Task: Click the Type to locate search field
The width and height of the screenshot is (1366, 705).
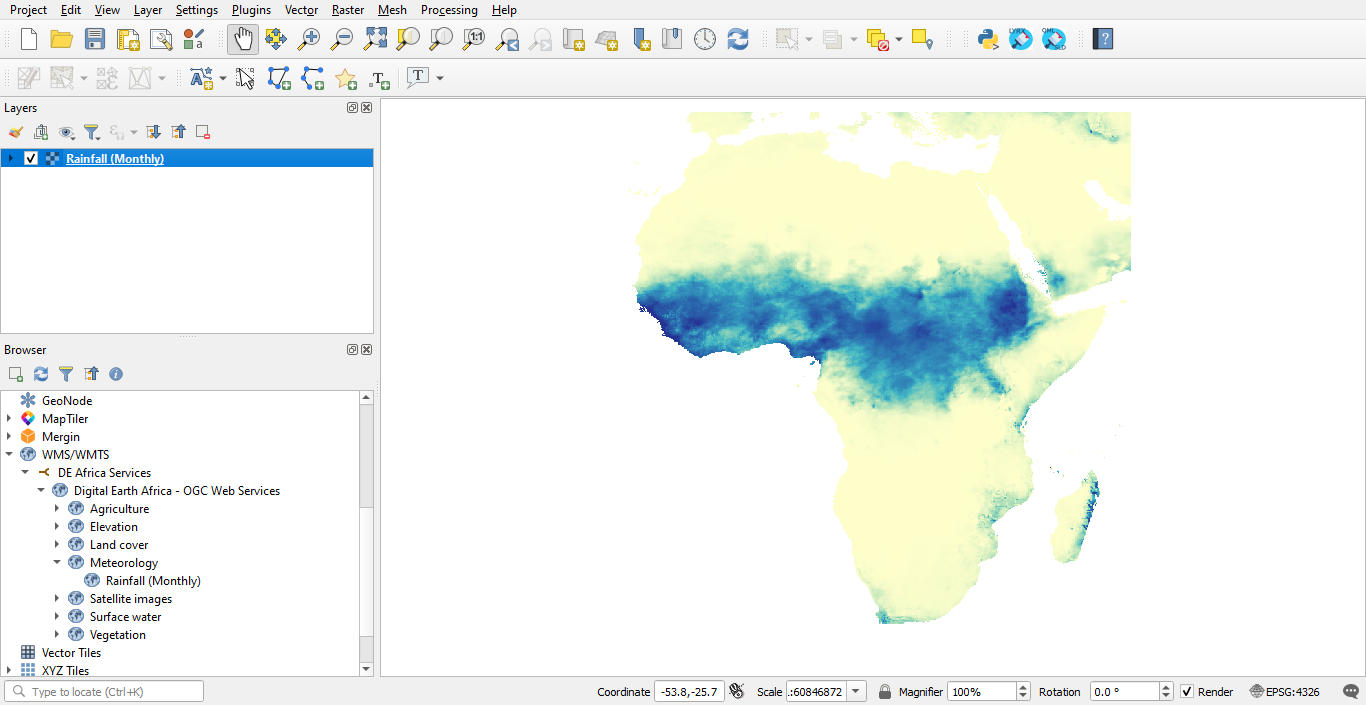Action: 103,690
